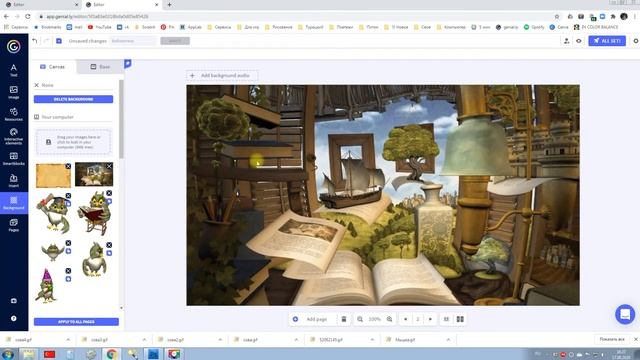Select the library scene background thumbnail
This screenshot has height=360, width=640.
tap(94, 174)
